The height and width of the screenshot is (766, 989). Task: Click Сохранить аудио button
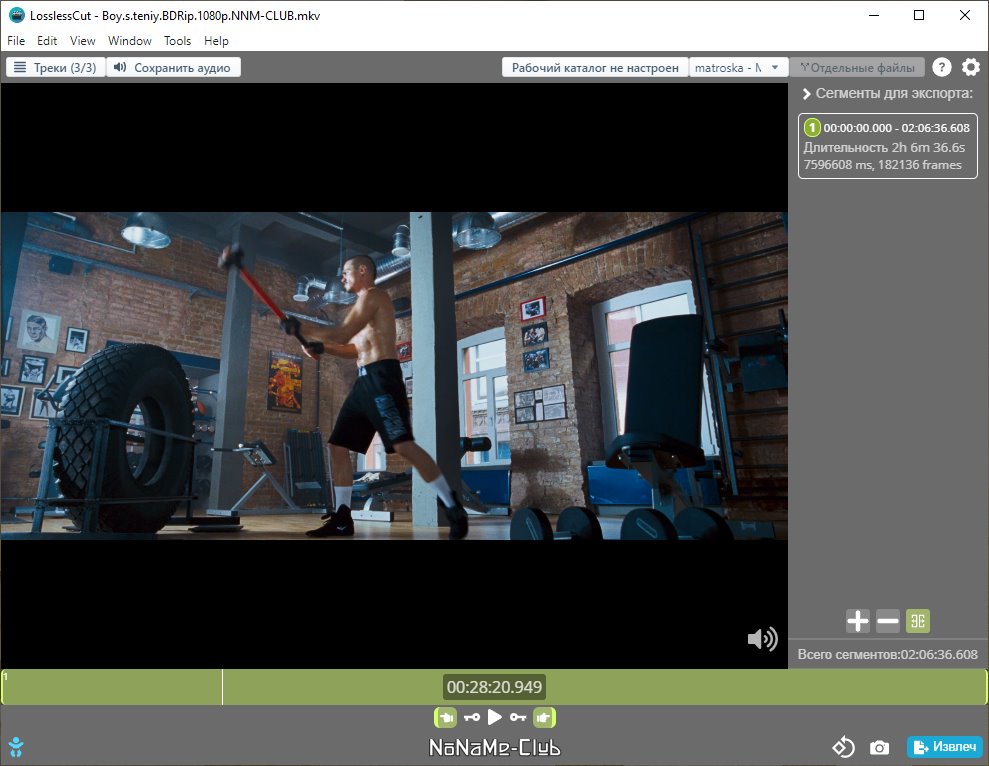173,68
